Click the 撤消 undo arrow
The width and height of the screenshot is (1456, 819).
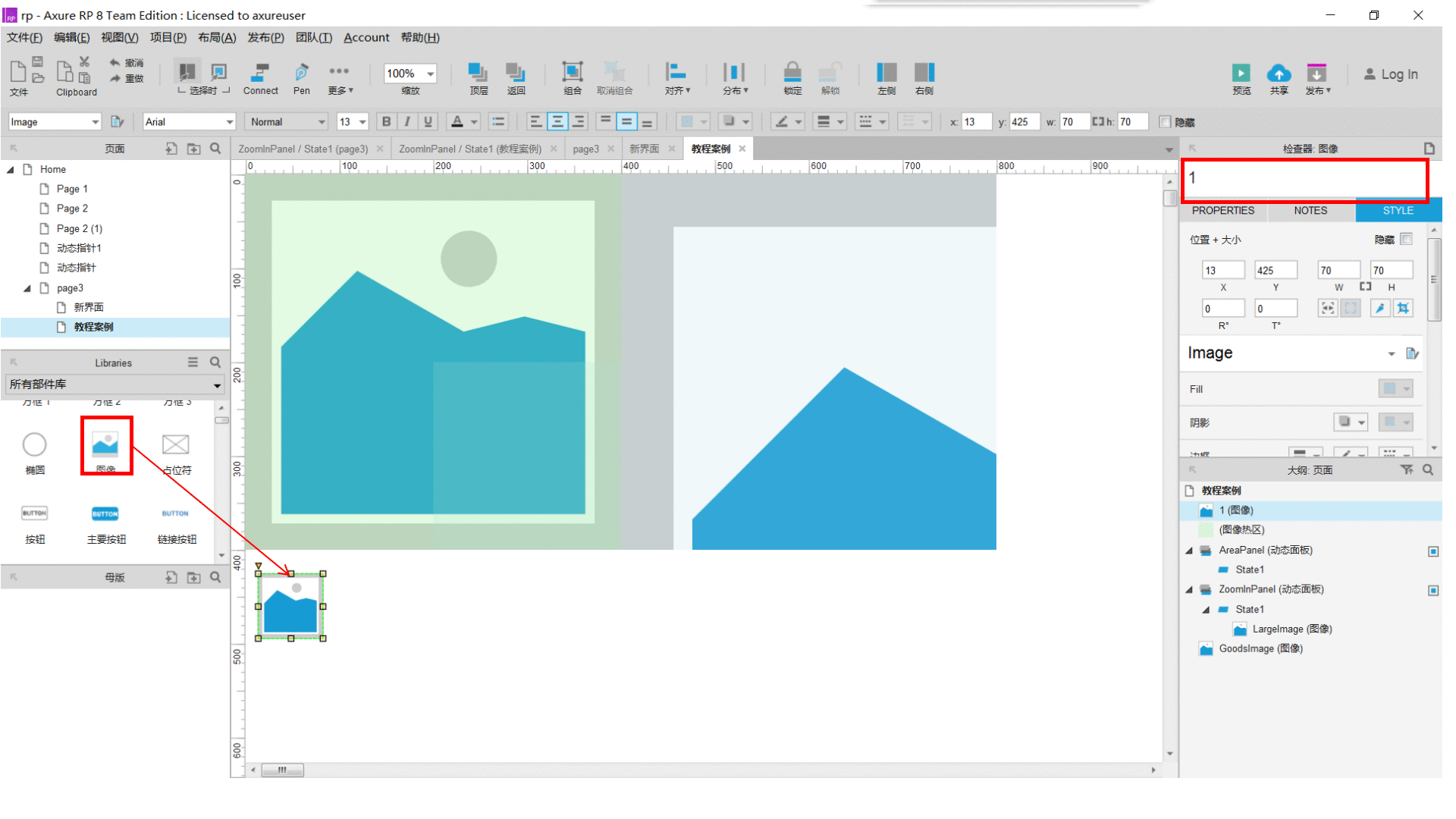pyautogui.click(x=115, y=62)
